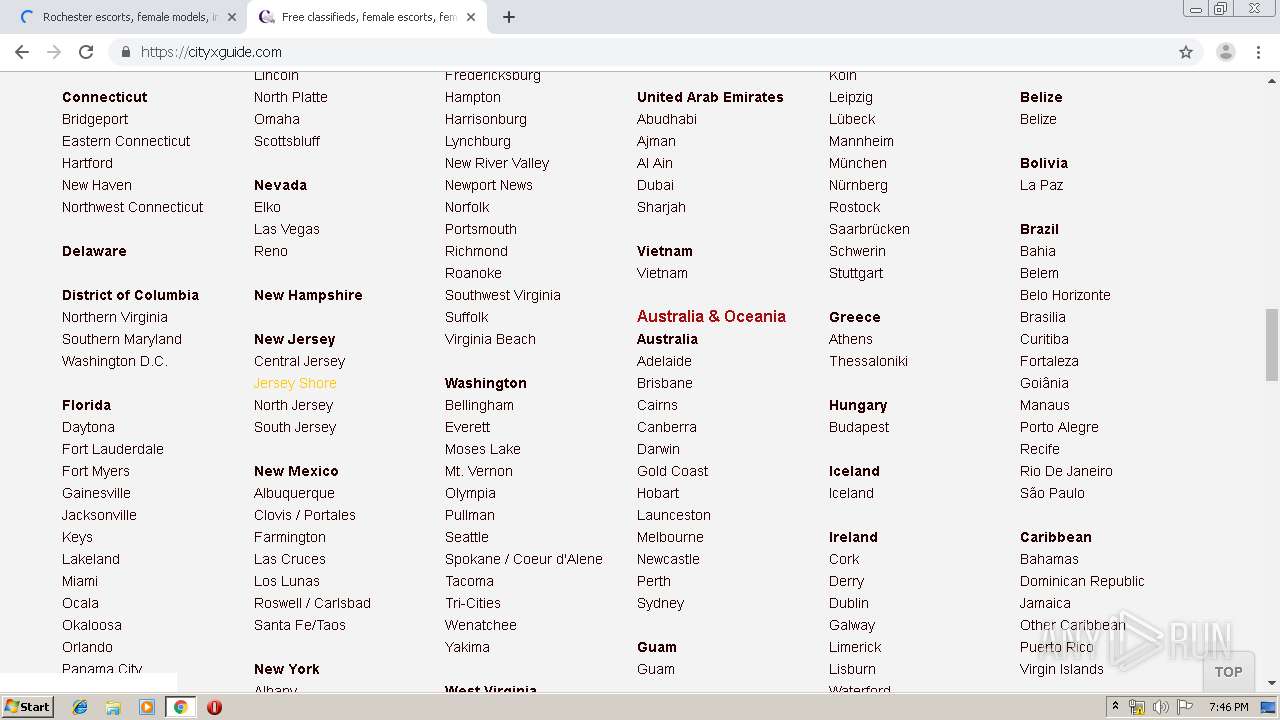
Task: Open media player from taskbar
Action: click(x=147, y=707)
